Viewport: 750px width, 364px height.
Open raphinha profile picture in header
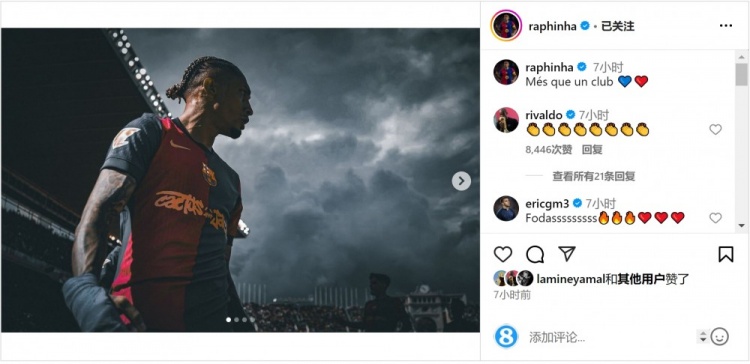(506, 25)
